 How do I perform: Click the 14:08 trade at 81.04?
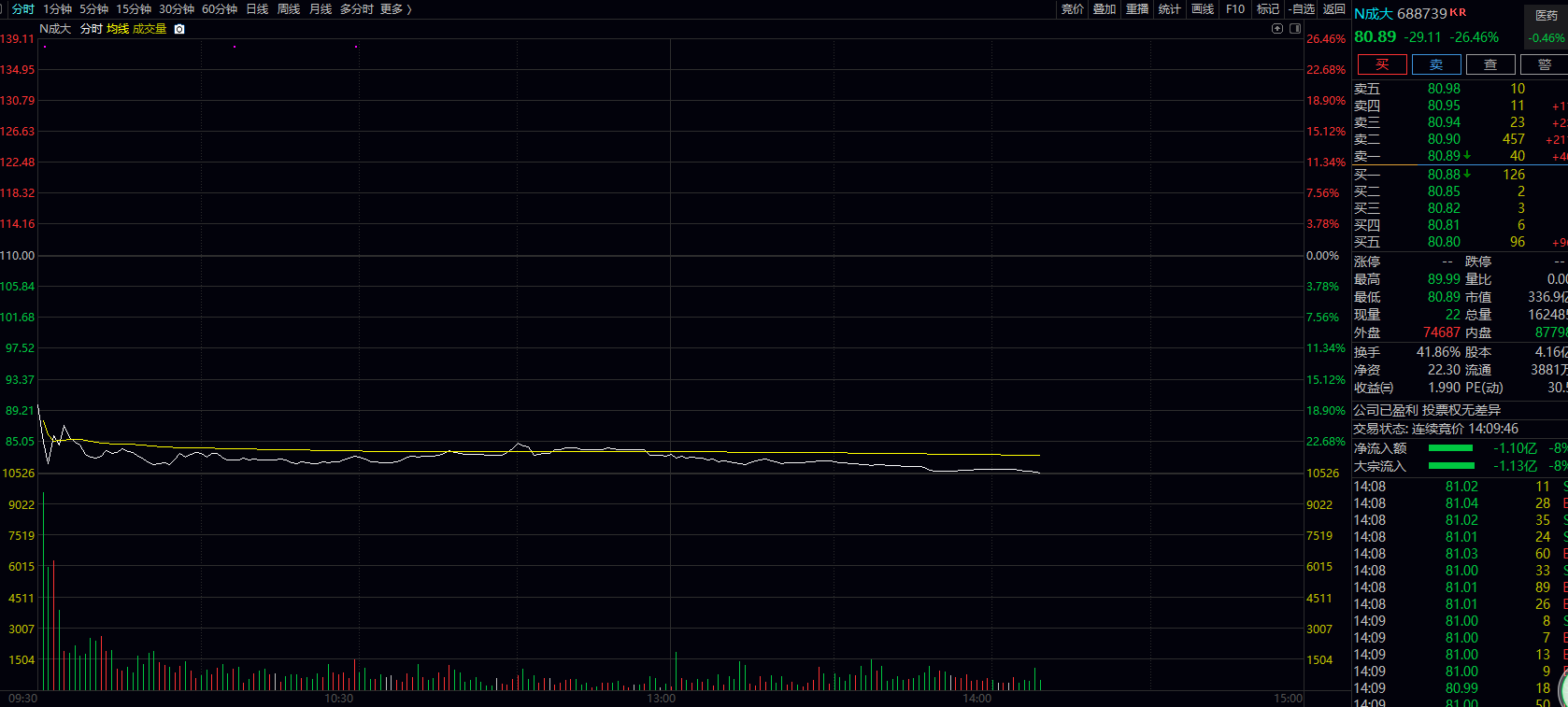[x=1461, y=503]
